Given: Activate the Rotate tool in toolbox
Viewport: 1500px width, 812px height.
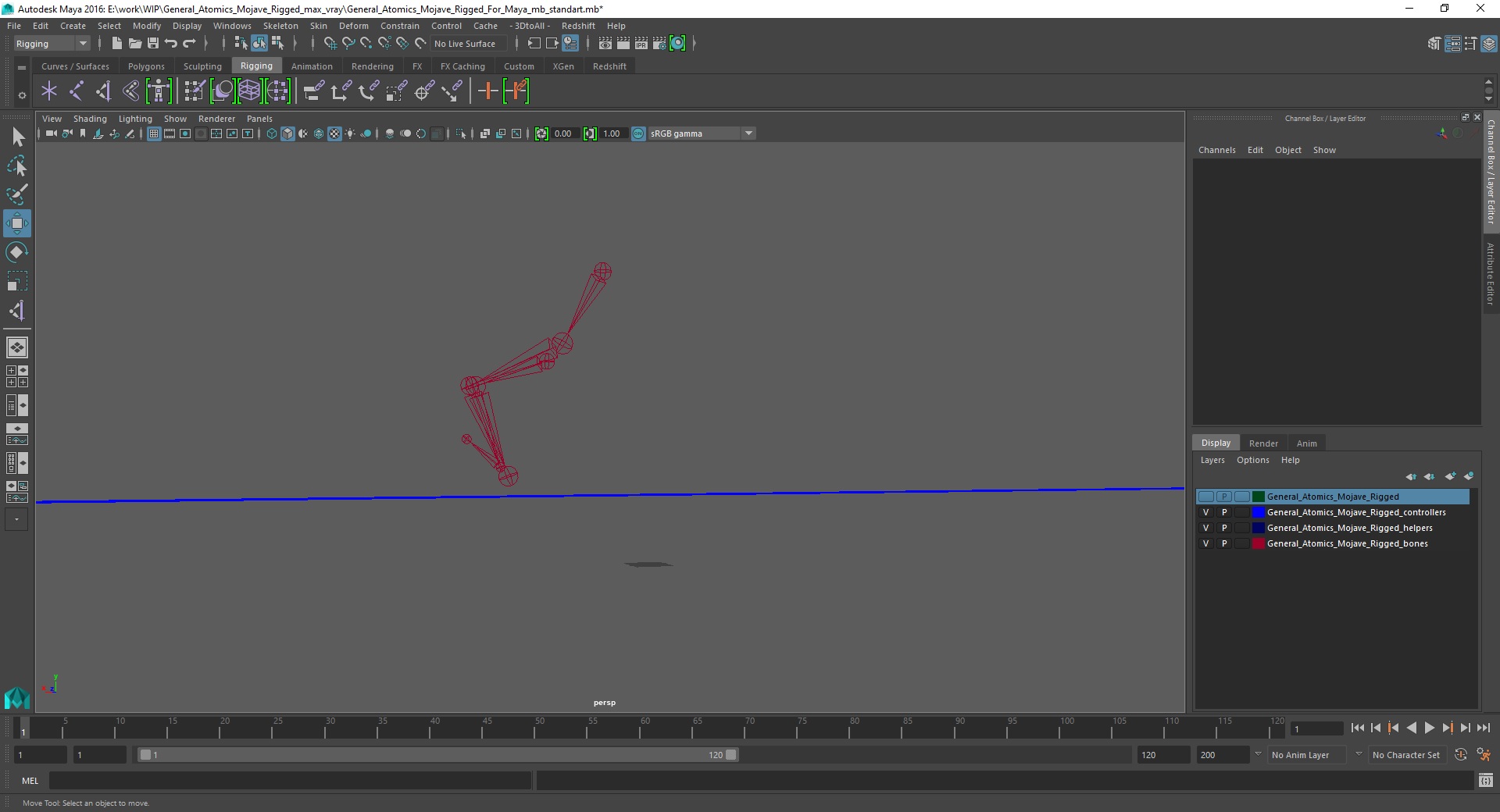Looking at the screenshot, I should (17, 252).
